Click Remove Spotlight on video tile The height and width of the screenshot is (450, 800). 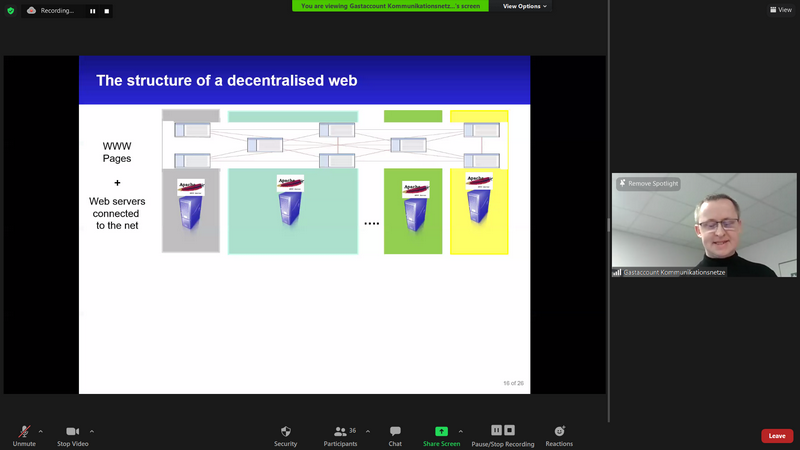pos(648,183)
